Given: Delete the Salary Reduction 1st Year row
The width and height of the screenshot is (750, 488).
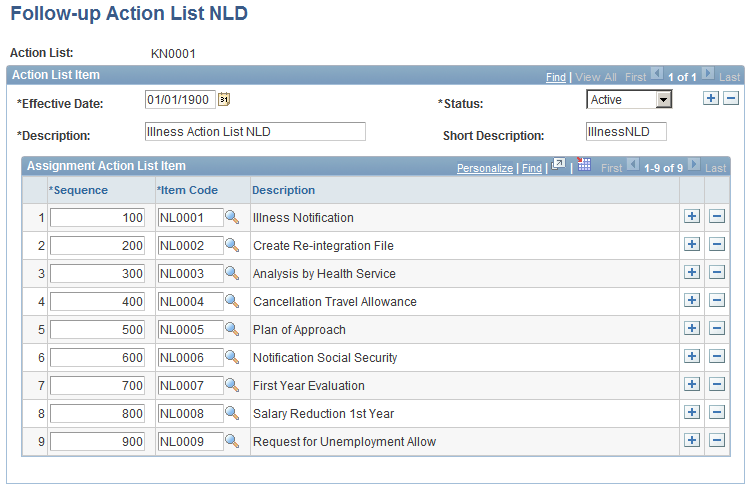Looking at the screenshot, I should [x=717, y=412].
